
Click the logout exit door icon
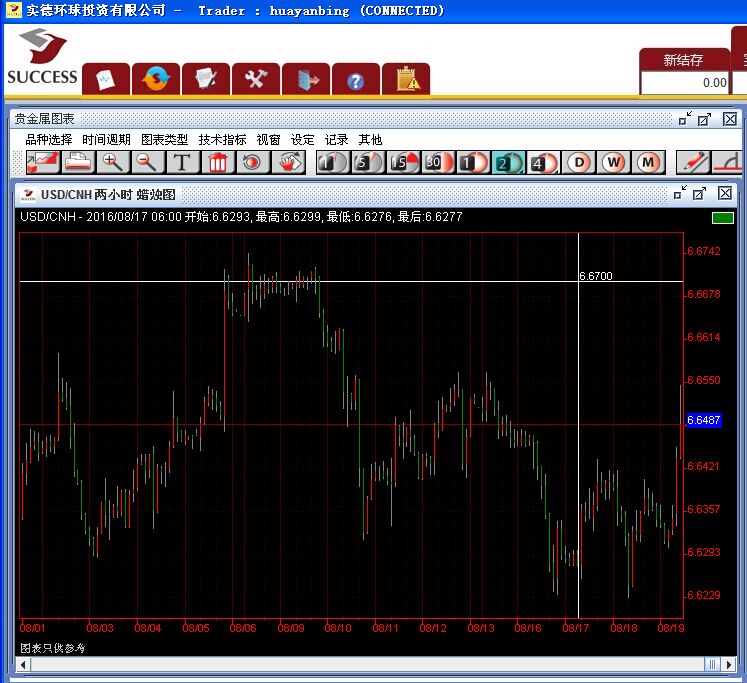(306, 79)
